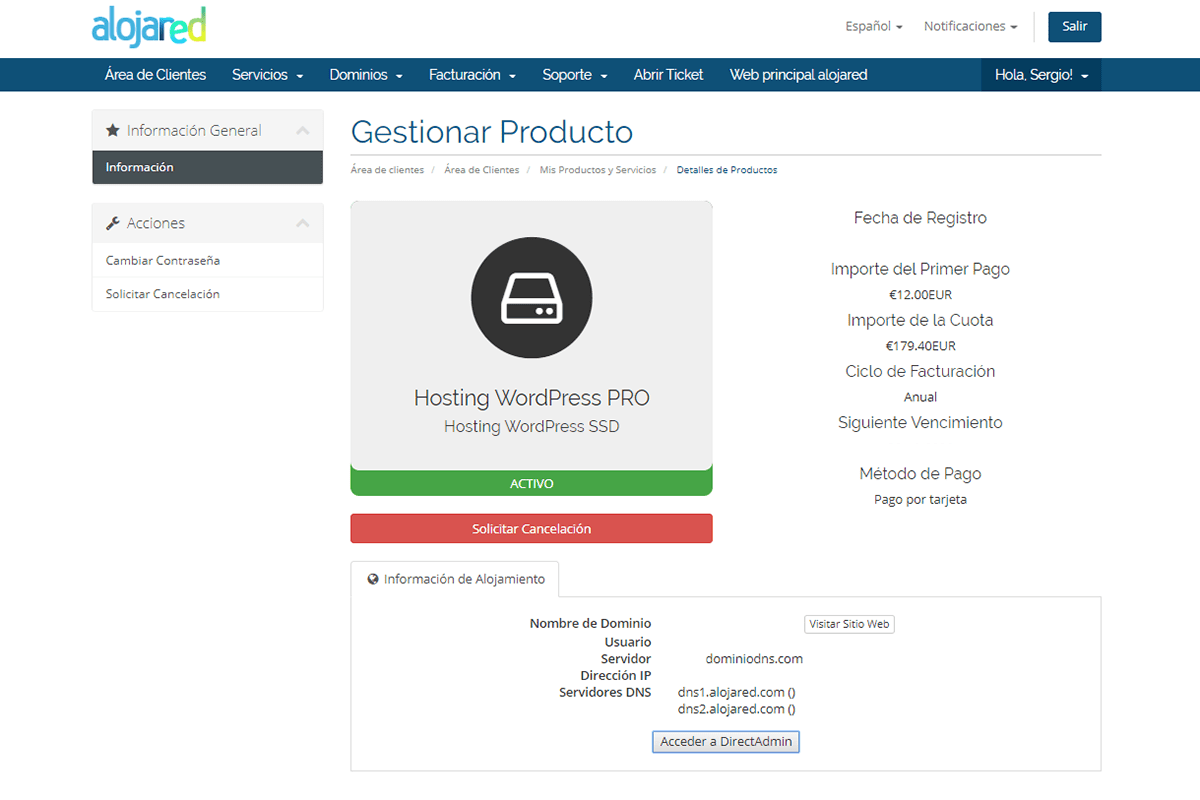This screenshot has height=800, width=1200.
Task: Click the star icon beside Información General
Action: [113, 131]
